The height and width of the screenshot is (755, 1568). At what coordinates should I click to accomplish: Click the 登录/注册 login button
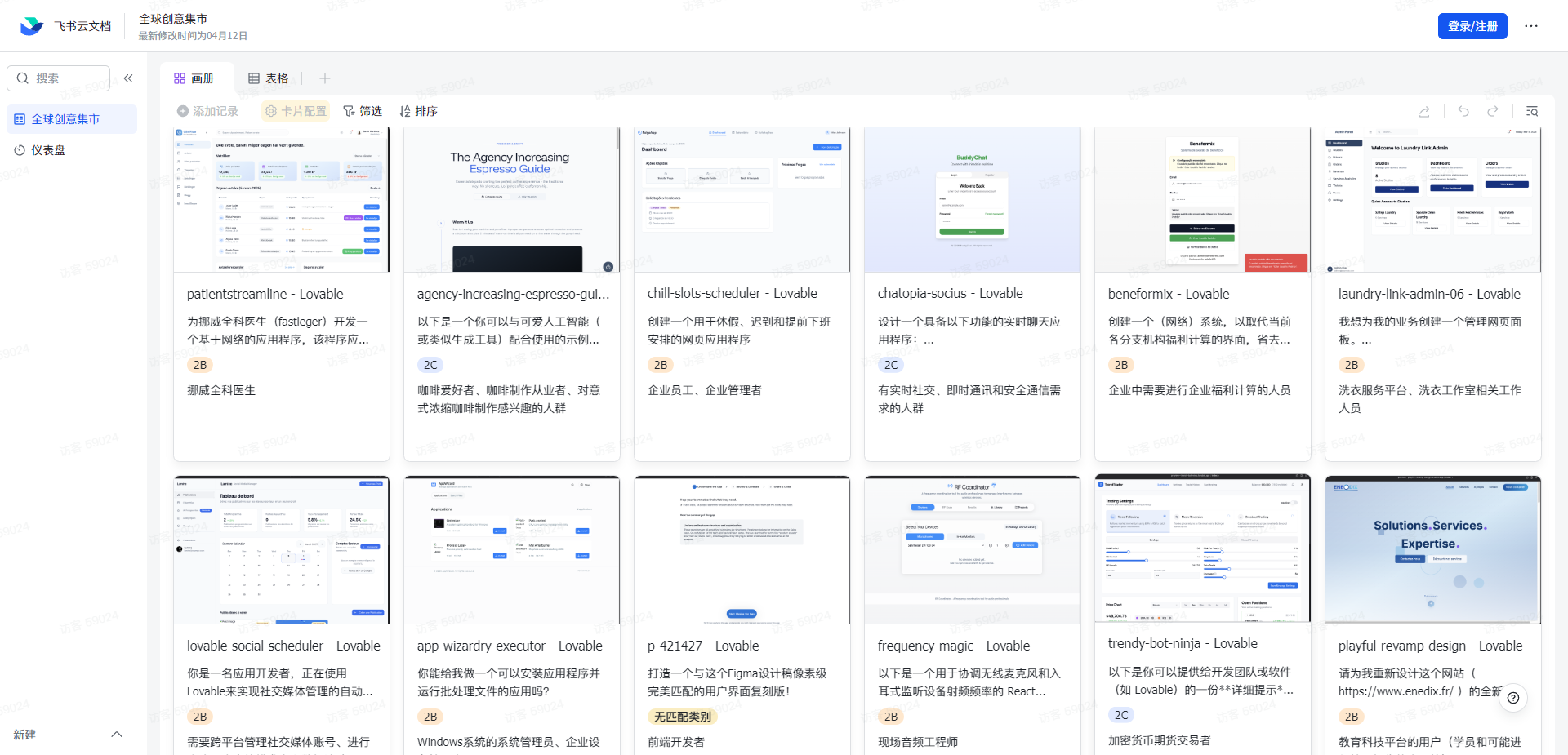1472,25
